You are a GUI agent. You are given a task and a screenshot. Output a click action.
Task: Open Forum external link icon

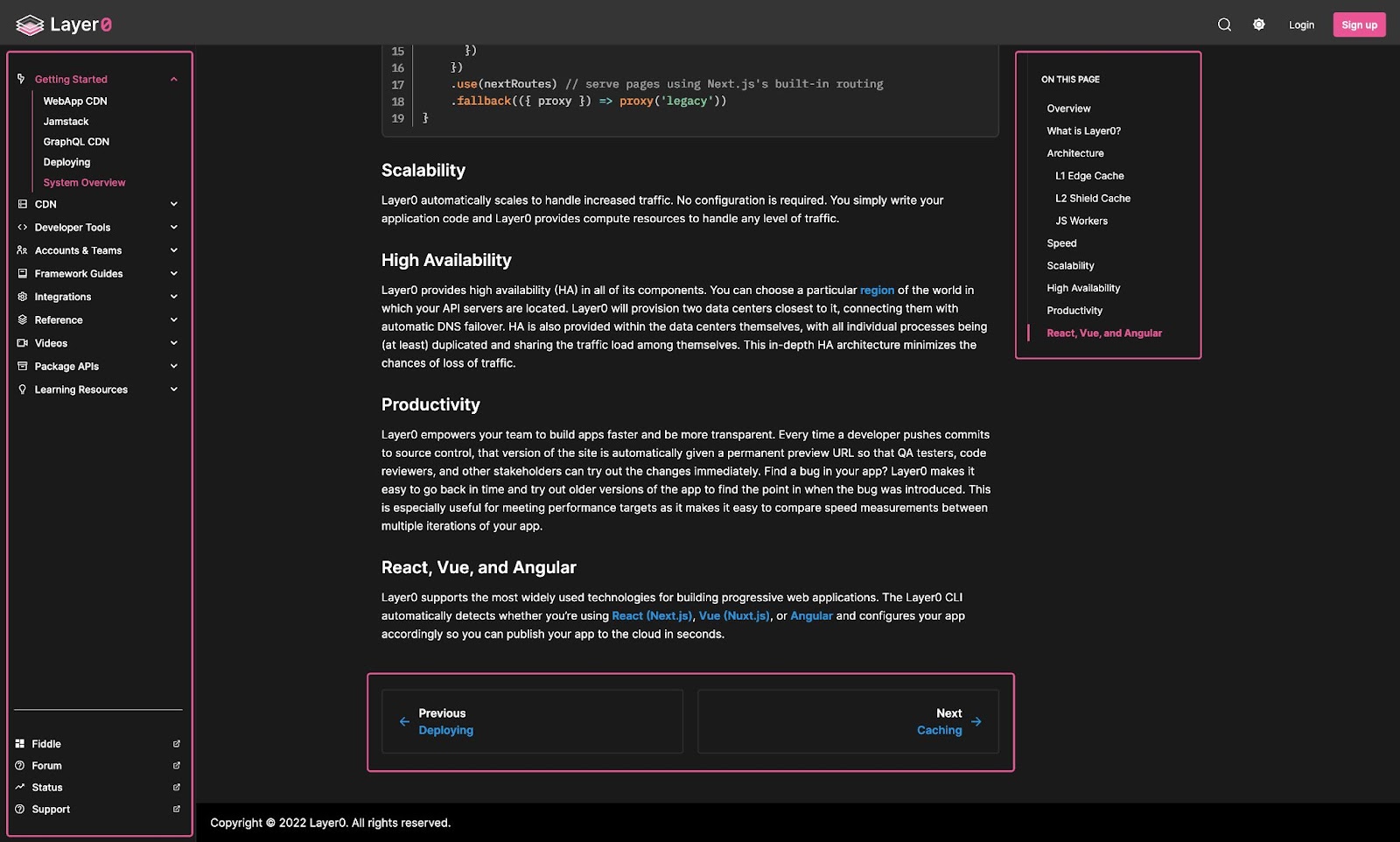(176, 766)
